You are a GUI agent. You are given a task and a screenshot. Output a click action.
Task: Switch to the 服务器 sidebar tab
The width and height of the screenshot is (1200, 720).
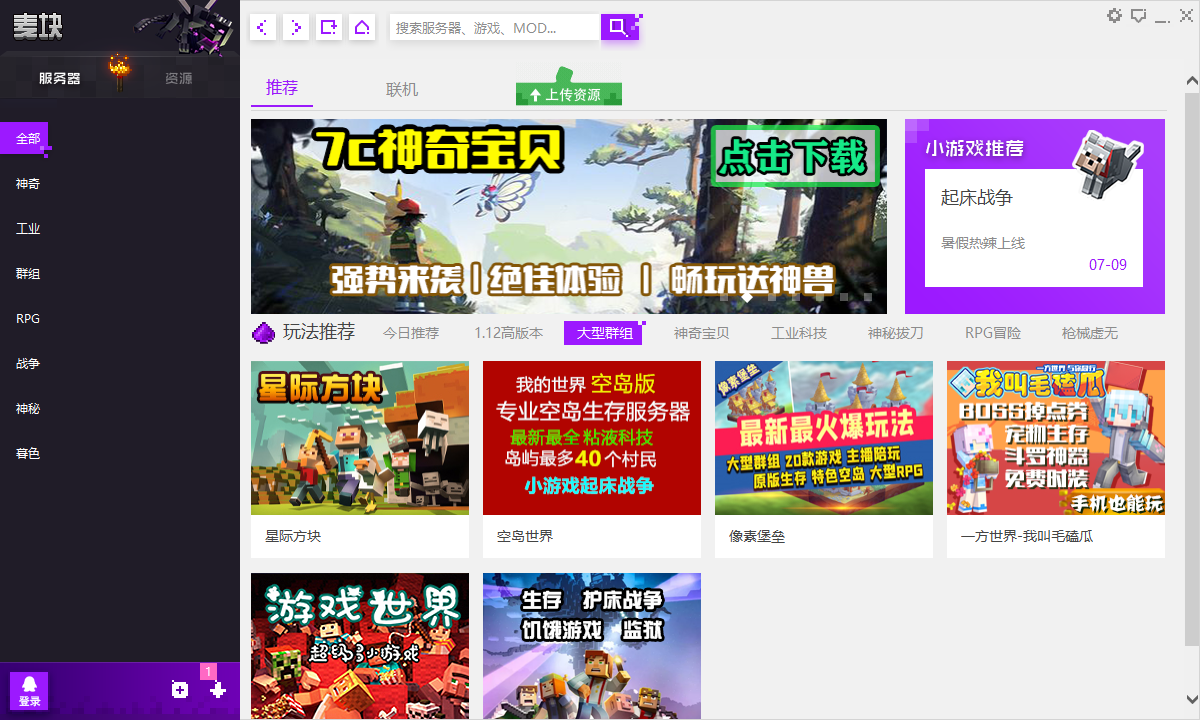pyautogui.click(x=60, y=78)
